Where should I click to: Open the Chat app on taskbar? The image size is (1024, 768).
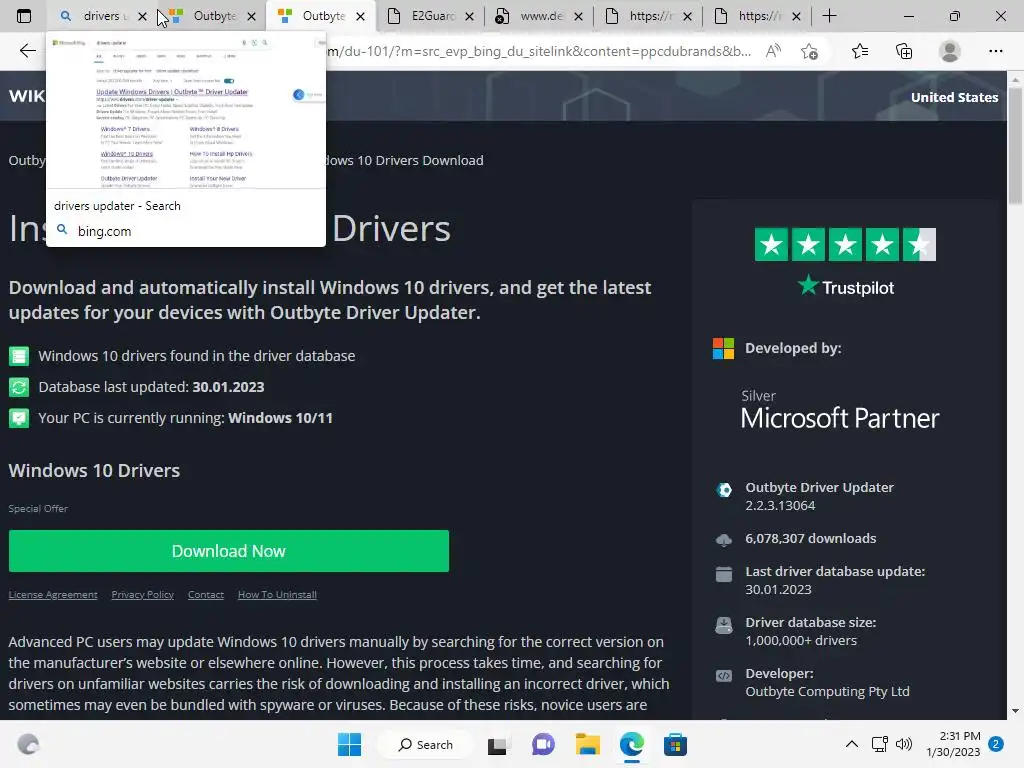[543, 744]
